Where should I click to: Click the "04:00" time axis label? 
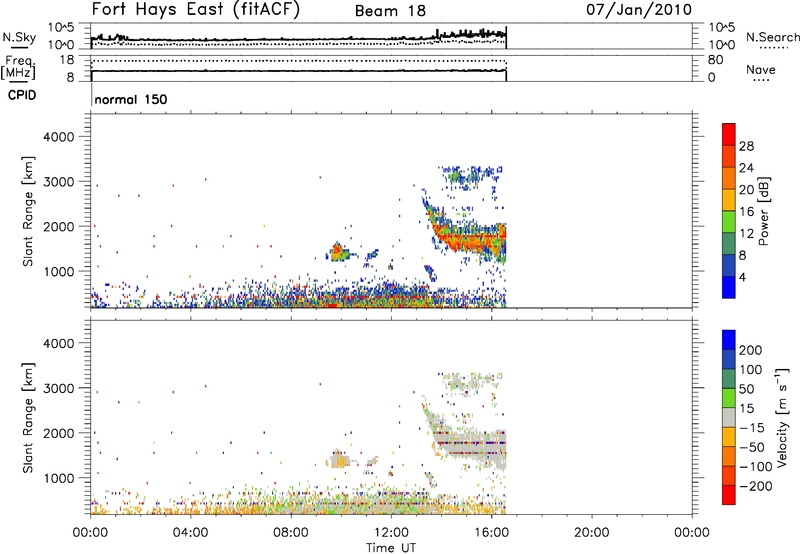[191, 533]
